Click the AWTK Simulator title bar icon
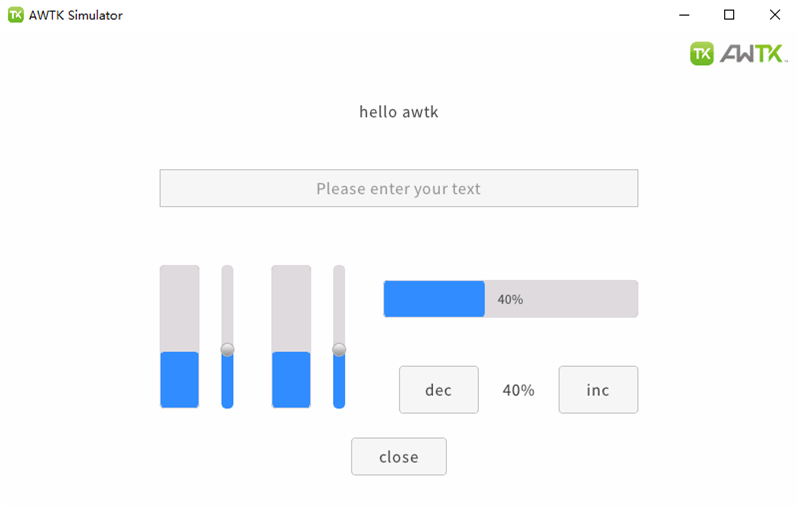 point(16,15)
